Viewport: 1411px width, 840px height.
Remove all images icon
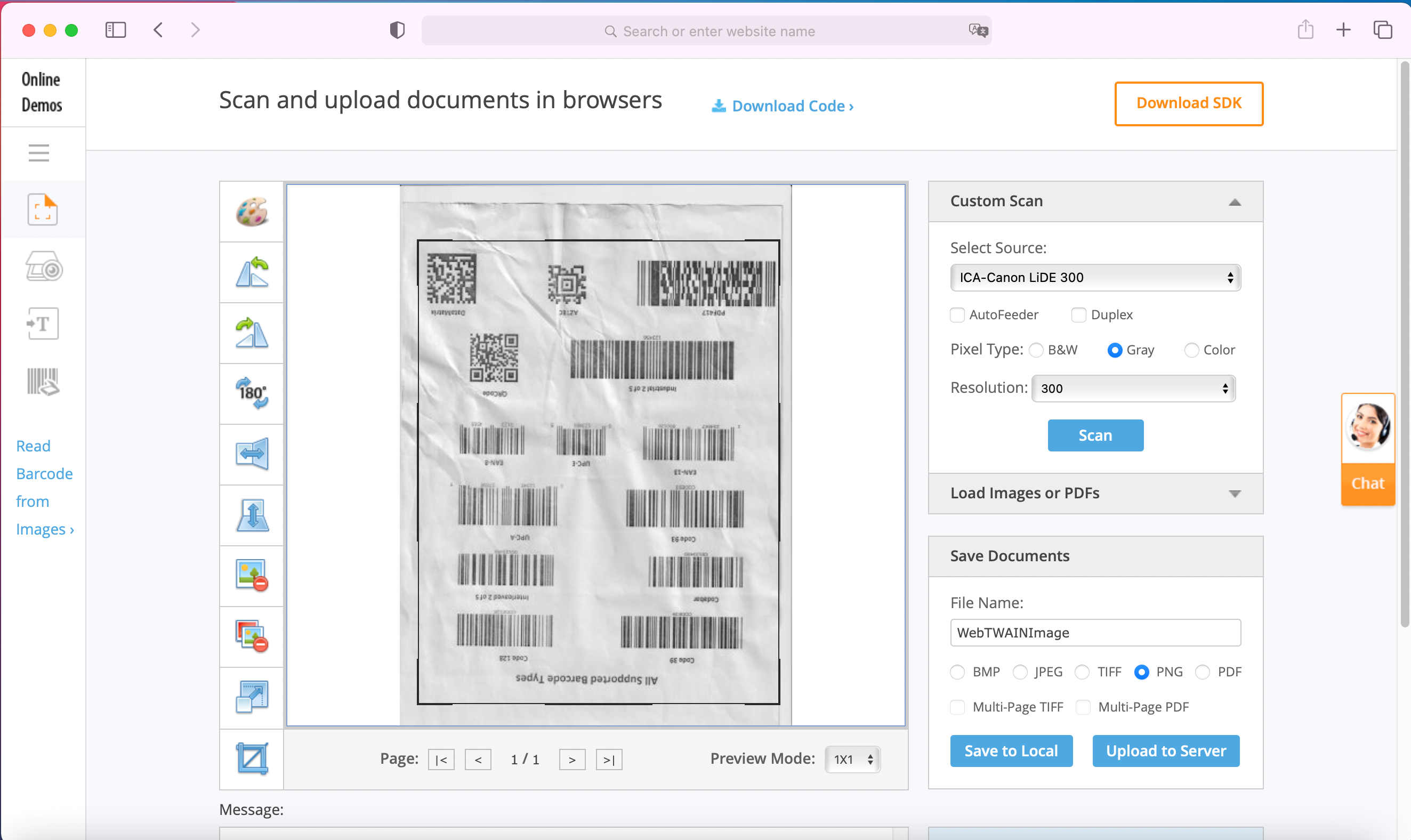[x=252, y=636]
